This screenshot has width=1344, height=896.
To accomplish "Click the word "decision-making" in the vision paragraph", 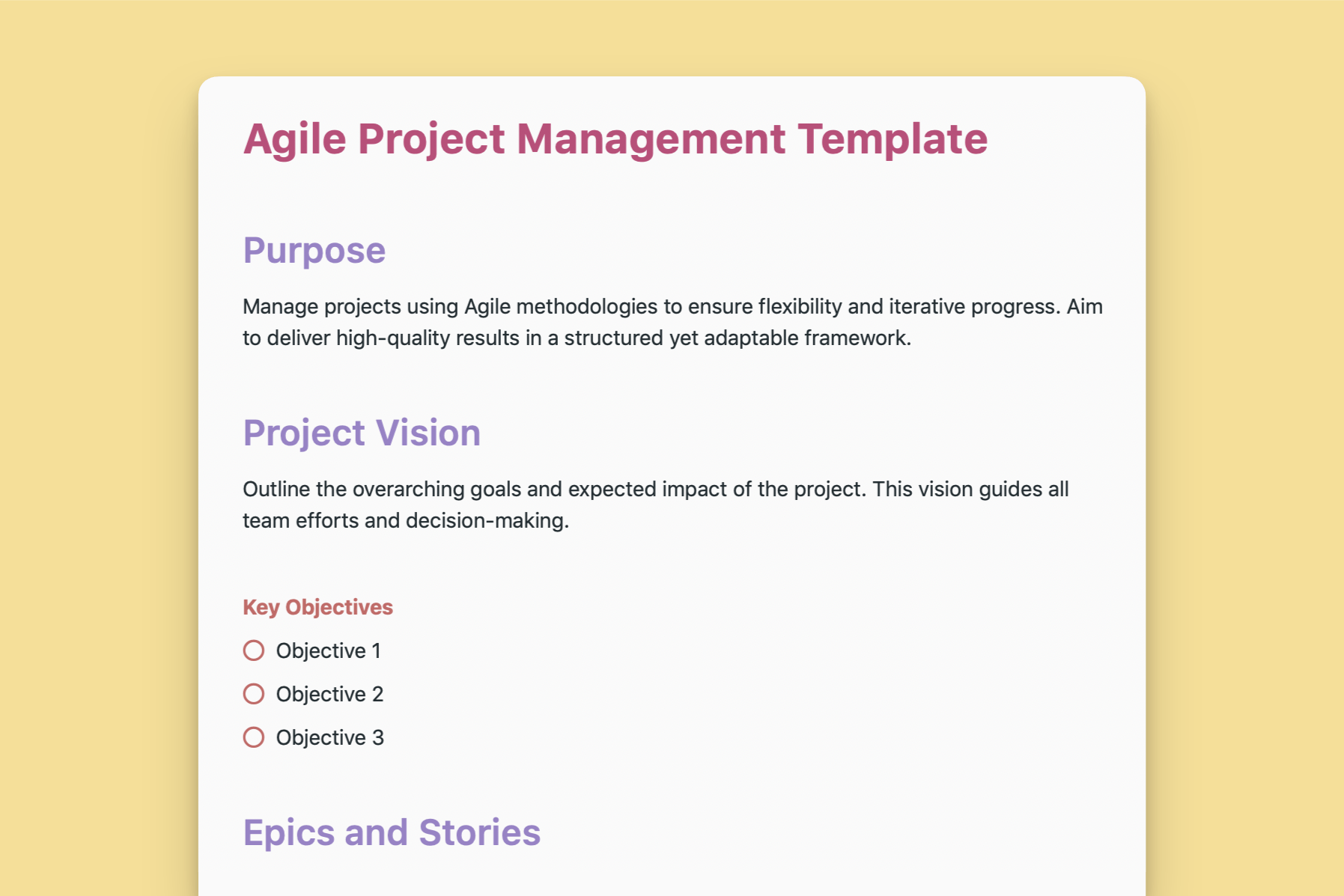I will 486,521.
